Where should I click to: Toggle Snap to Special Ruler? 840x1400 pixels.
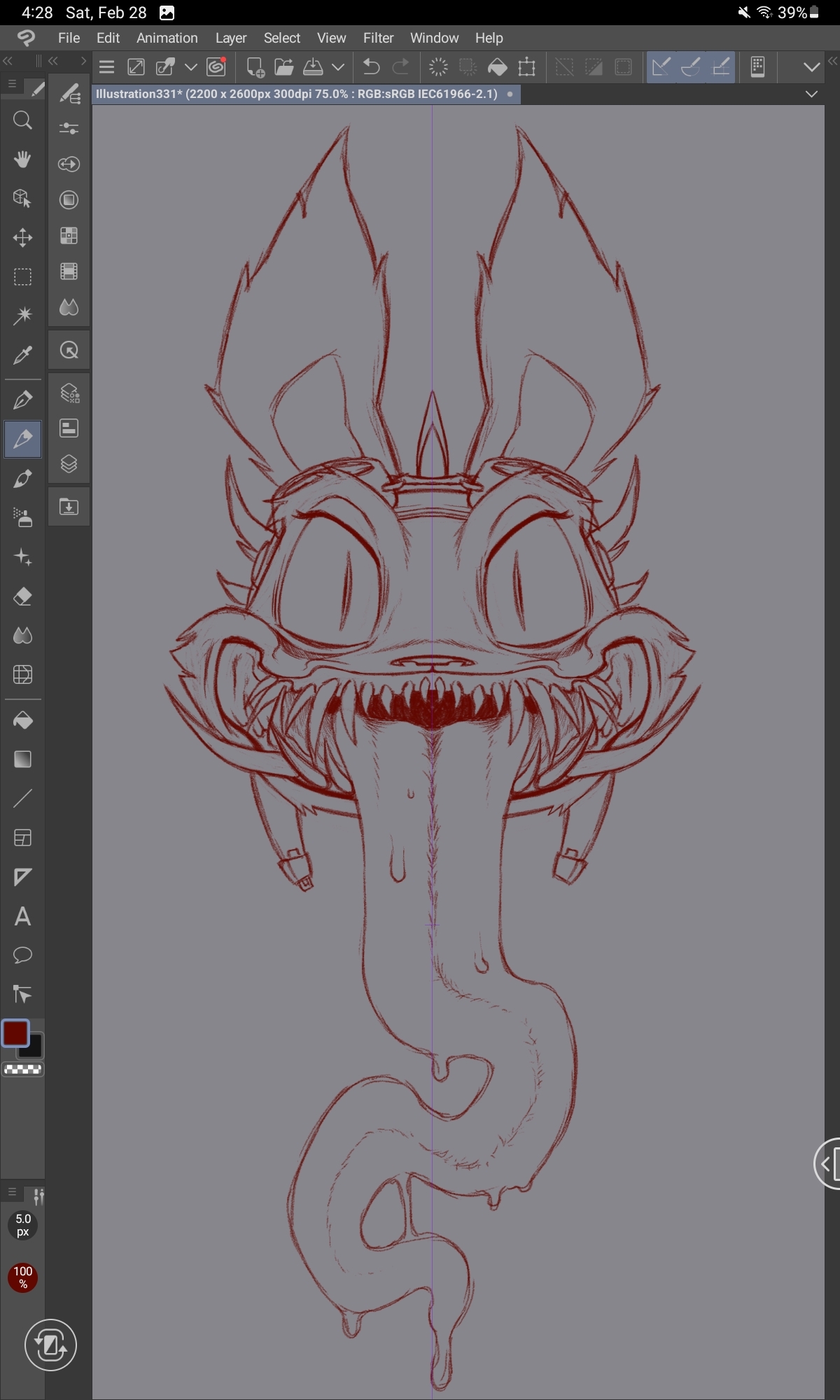click(x=691, y=67)
